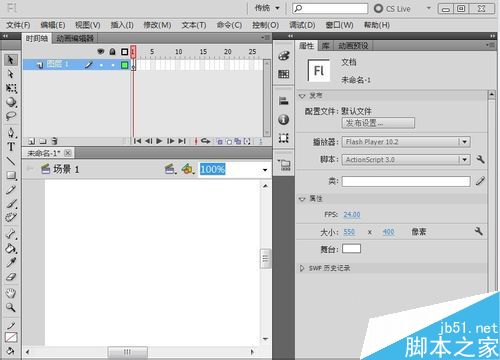Expand the SWF 历史记录 section
This screenshot has height=360, width=500.
tap(302, 268)
